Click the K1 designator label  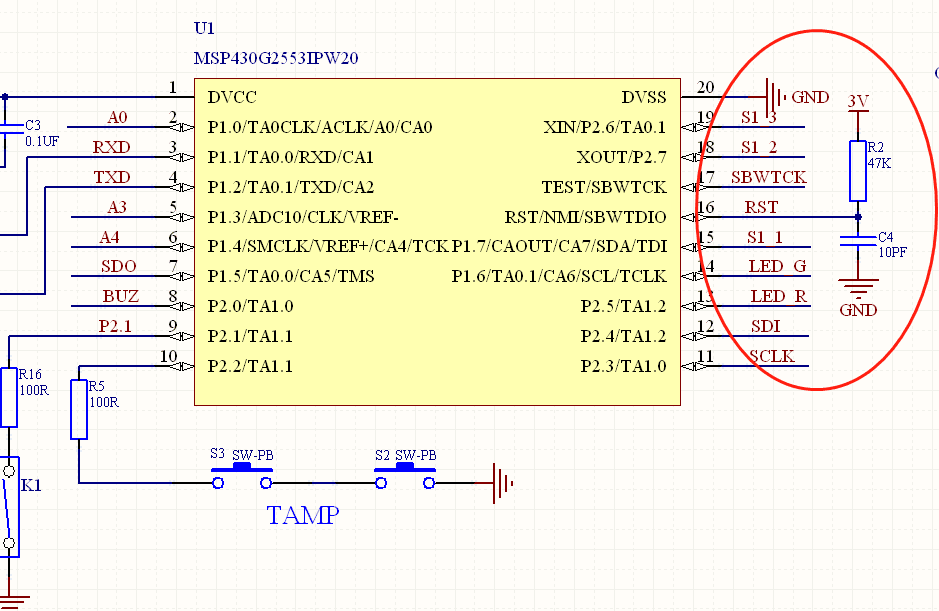(x=31, y=485)
